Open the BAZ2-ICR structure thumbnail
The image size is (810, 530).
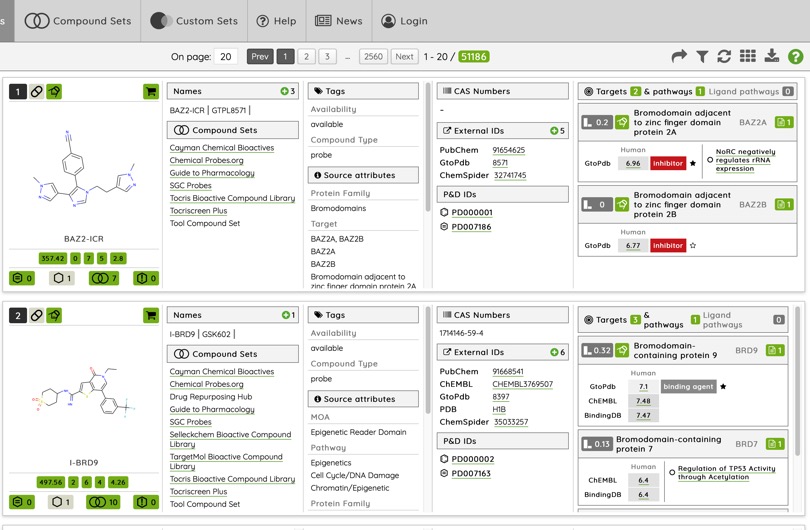[x=84, y=168]
